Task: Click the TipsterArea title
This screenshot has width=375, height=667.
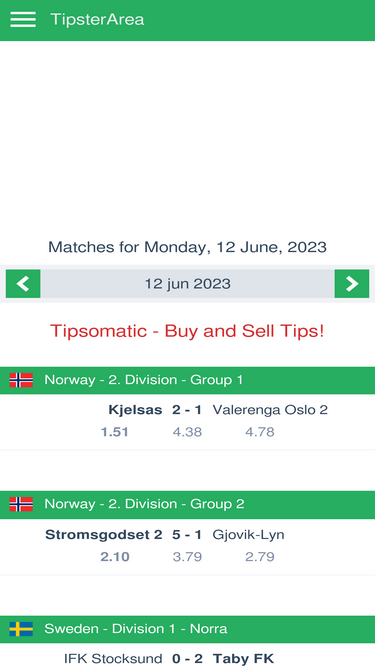Action: pyautogui.click(x=97, y=20)
